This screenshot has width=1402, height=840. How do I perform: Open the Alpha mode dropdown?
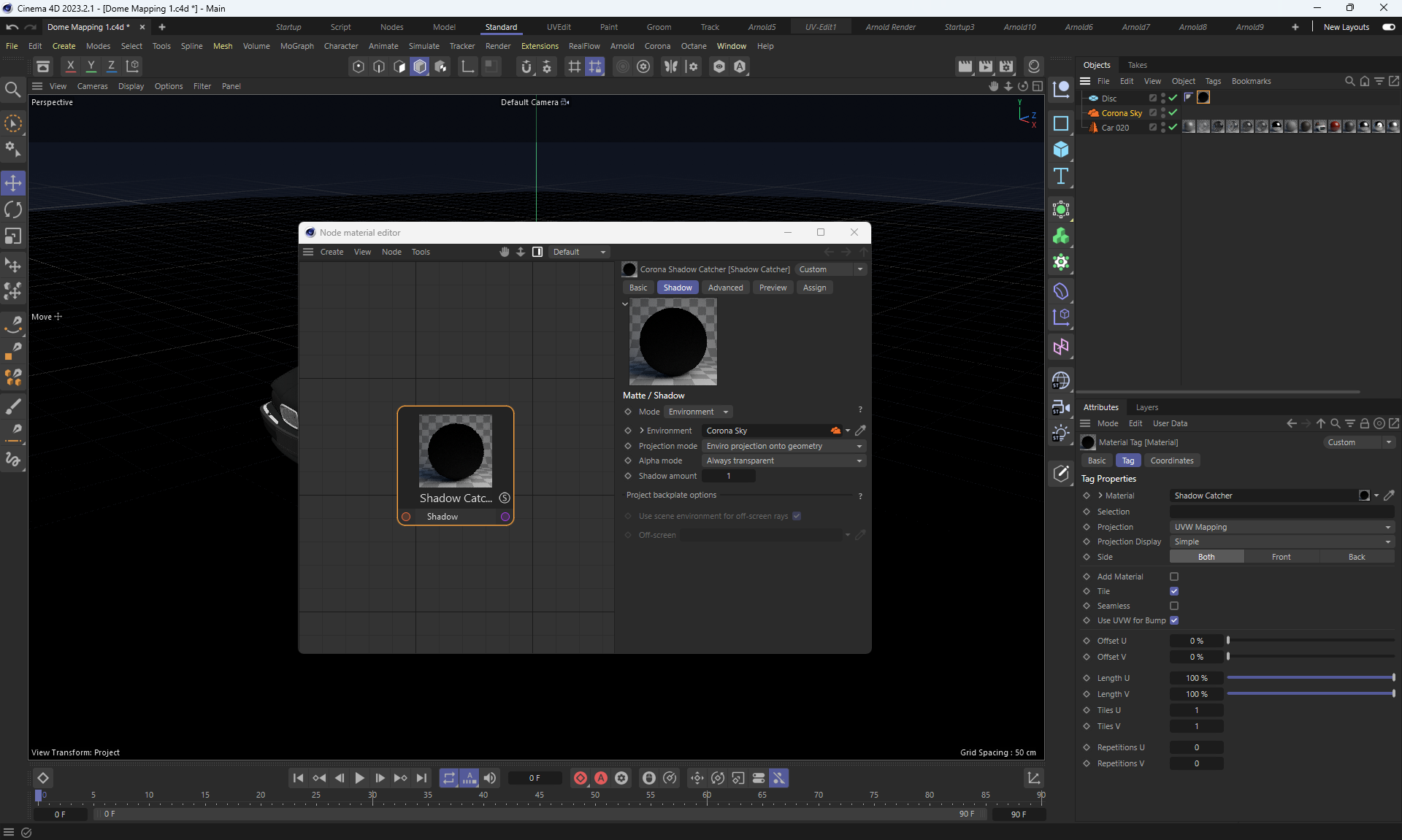784,461
